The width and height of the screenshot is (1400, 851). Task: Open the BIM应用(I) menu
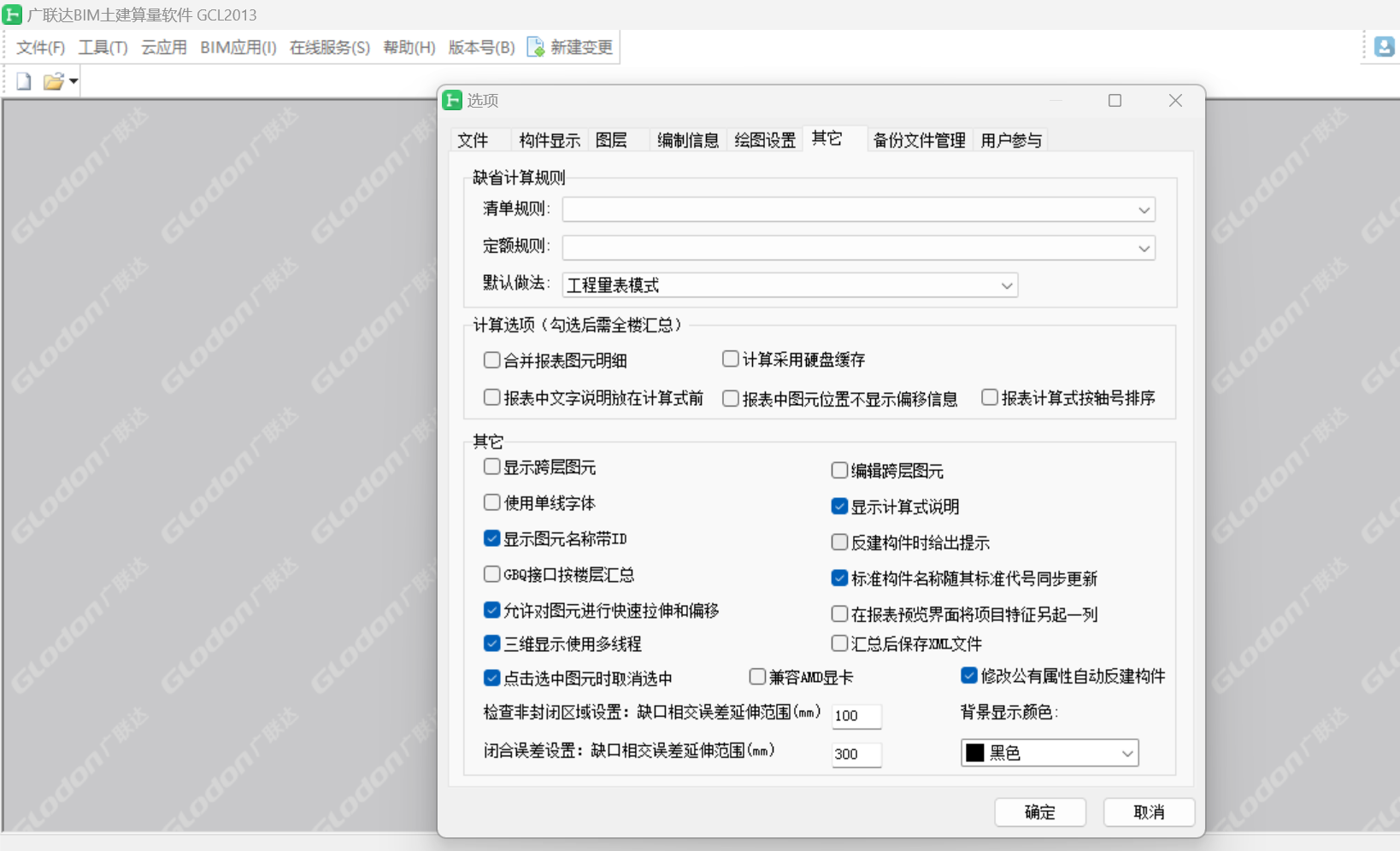point(238,47)
